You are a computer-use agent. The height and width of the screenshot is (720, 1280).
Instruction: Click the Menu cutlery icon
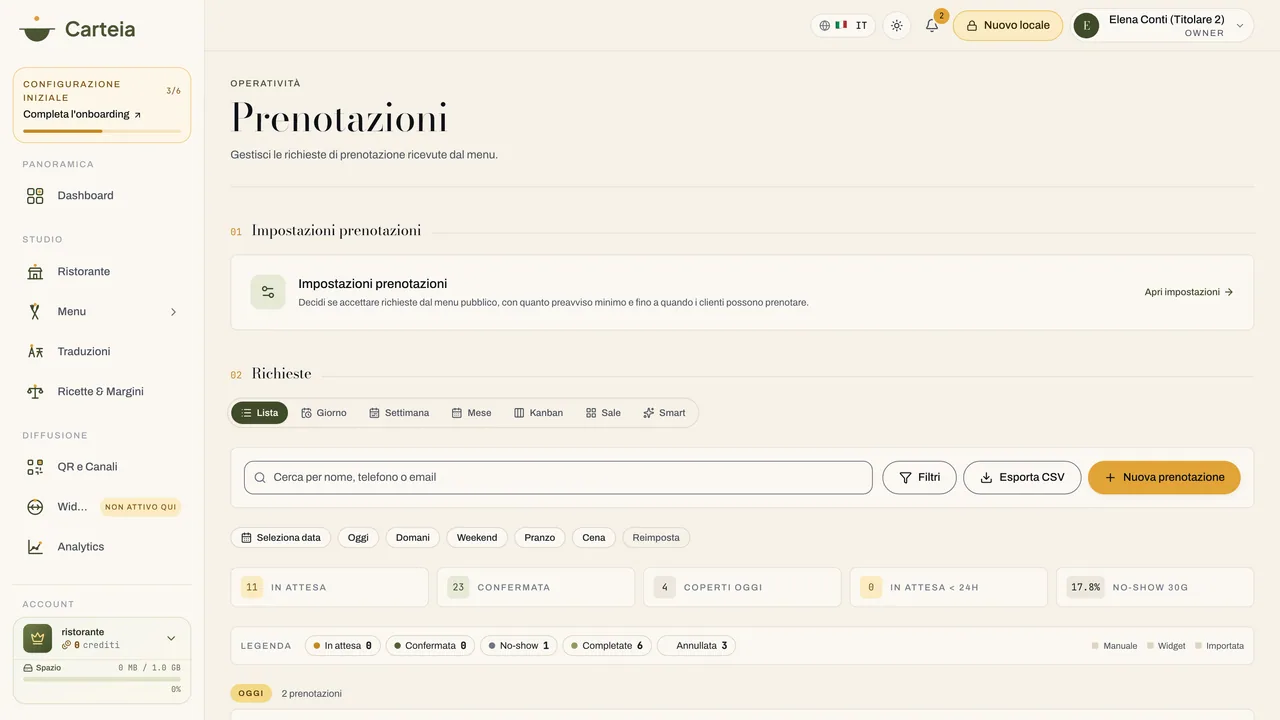[x=35, y=312]
